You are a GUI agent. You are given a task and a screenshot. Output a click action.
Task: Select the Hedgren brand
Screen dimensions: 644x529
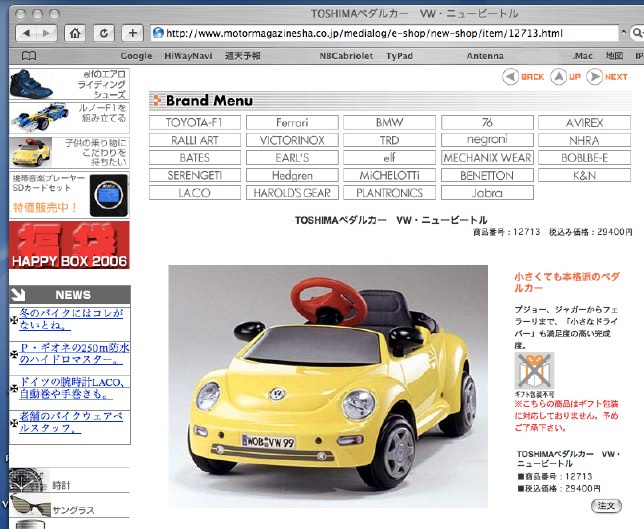tap(292, 175)
